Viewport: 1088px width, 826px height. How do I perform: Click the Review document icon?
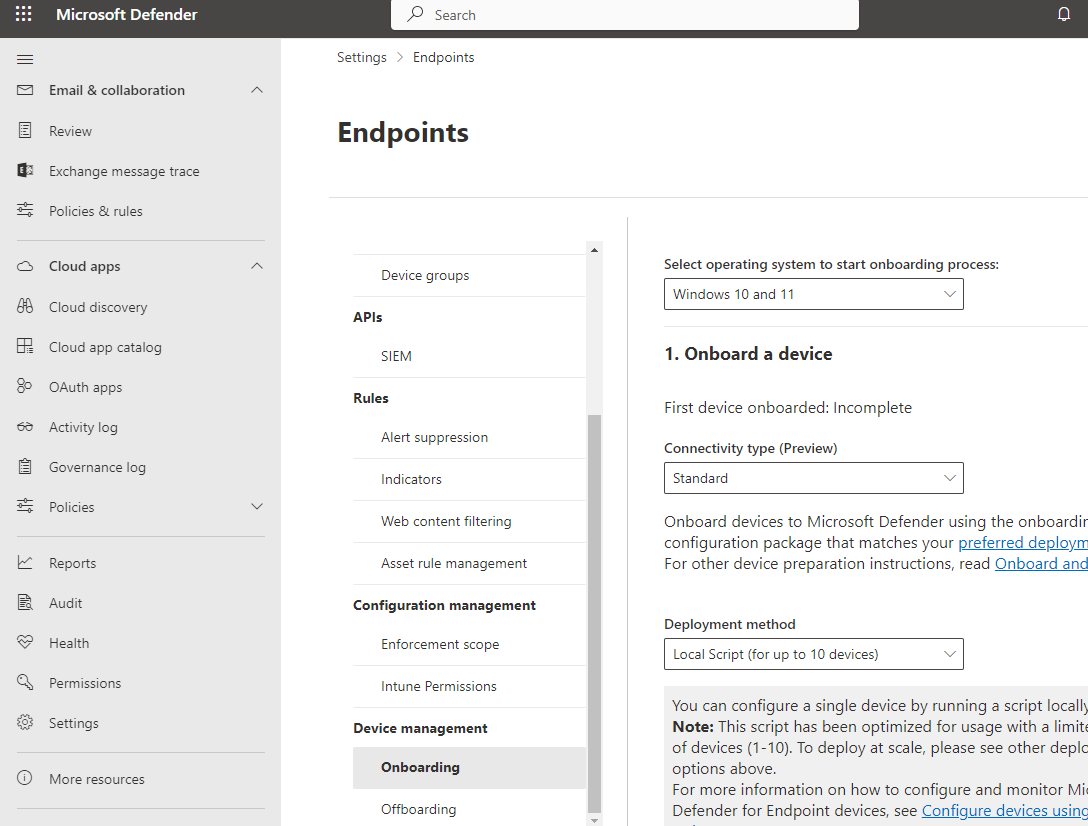[25, 130]
